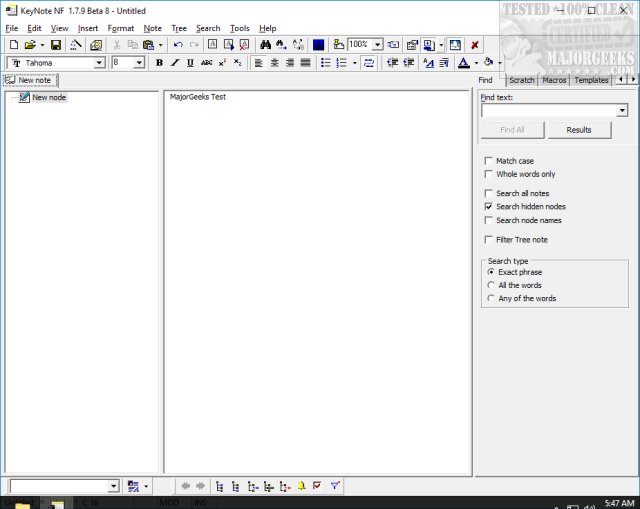
Task: Click the Results button
Action: [x=578, y=130]
